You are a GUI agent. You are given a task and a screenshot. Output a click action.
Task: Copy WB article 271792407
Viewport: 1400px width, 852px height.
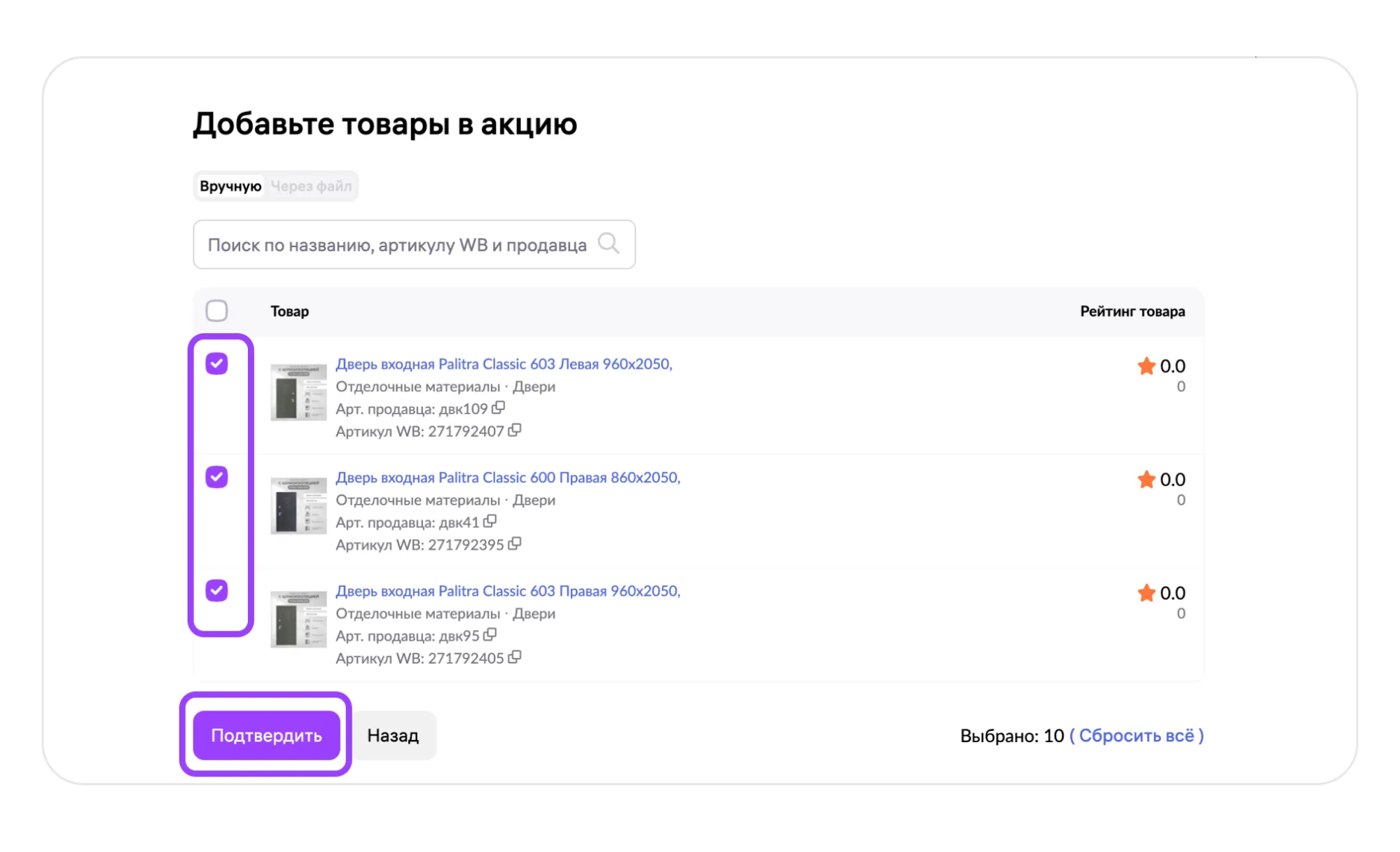[515, 430]
